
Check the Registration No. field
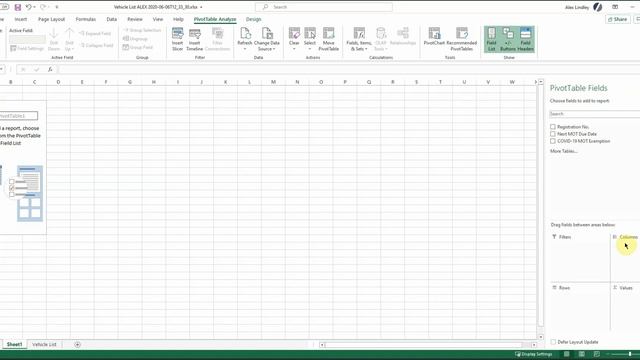coord(553,127)
